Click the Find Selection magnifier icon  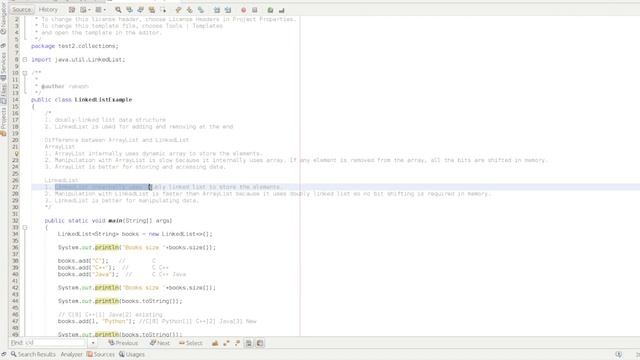(x=118, y=10)
